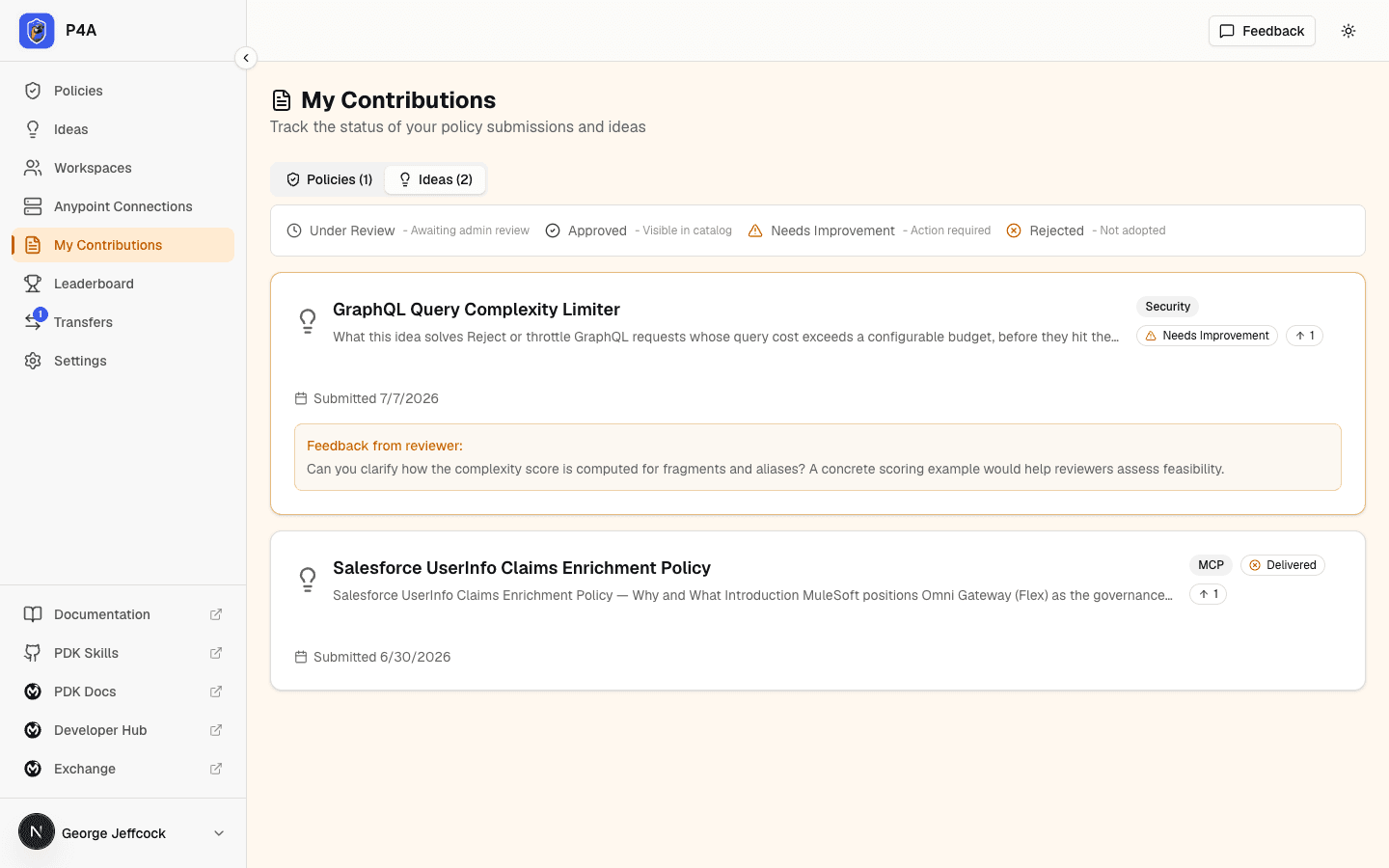Viewport: 1389px width, 868px height.
Task: Click the Transfers arrows icon
Action: pyautogui.click(x=32, y=323)
